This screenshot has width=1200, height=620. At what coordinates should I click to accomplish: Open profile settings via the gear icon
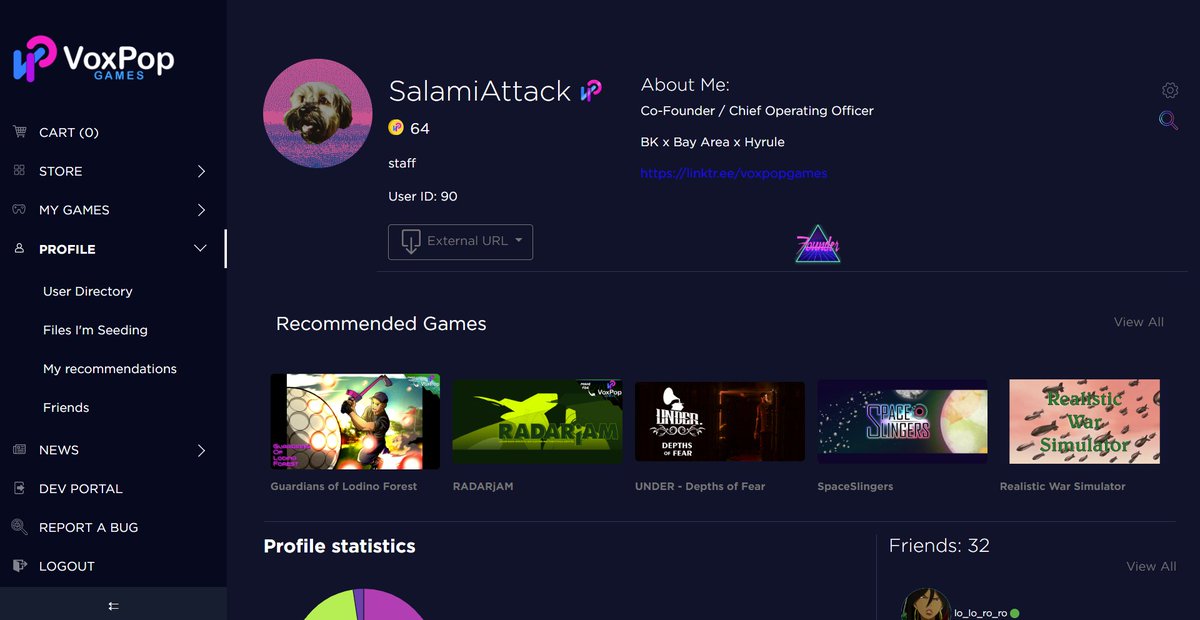point(1169,90)
